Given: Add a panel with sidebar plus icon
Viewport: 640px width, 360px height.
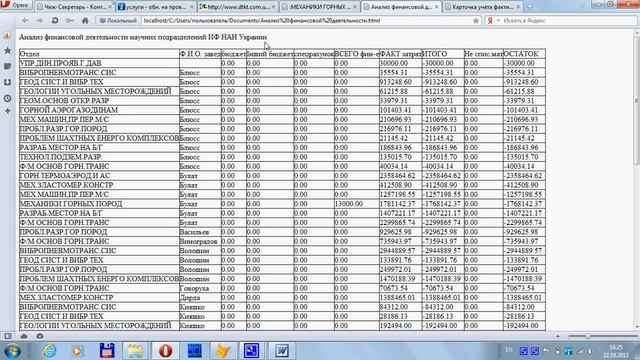Looking at the screenshot, I should (7, 111).
